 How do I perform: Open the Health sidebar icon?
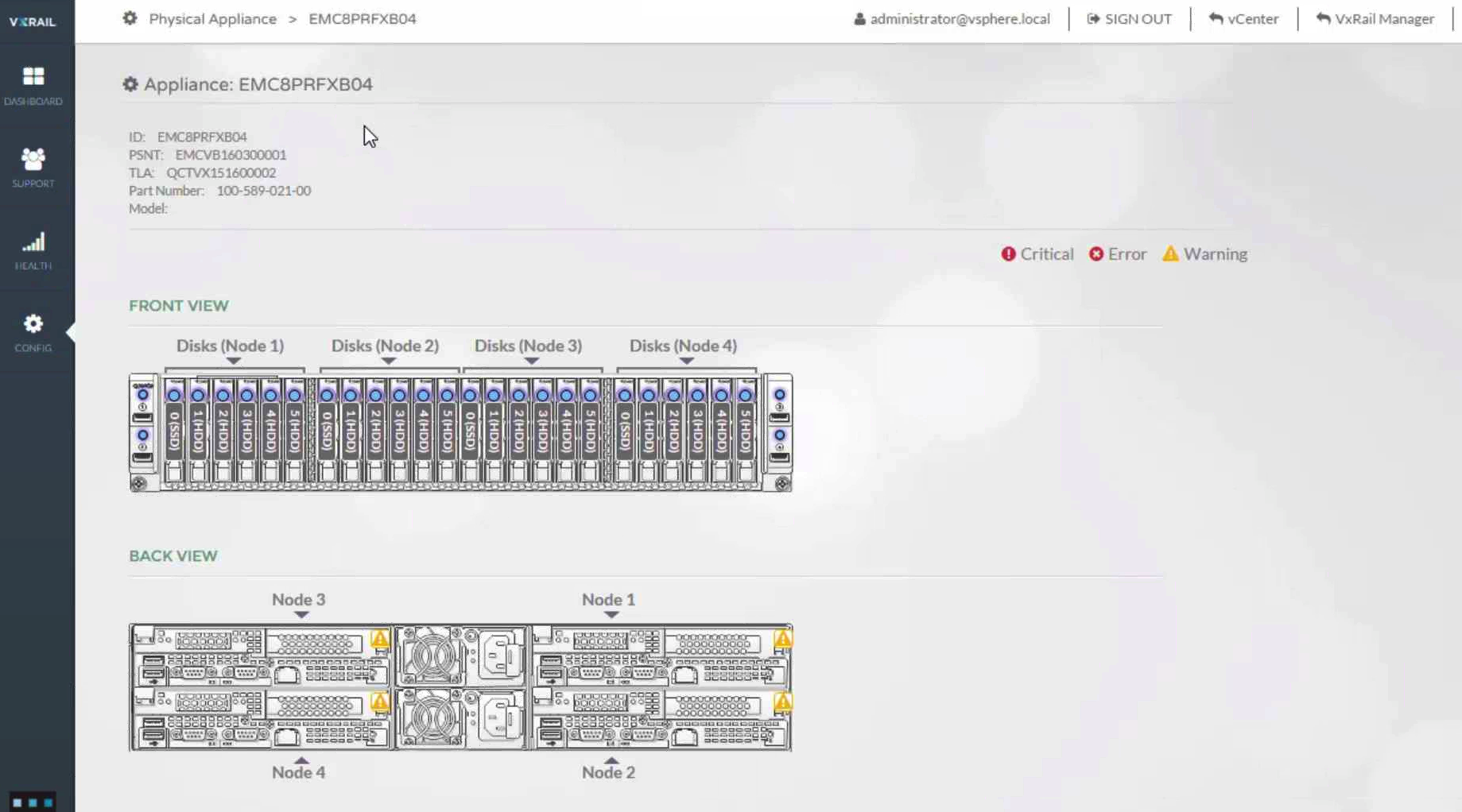[x=33, y=250]
